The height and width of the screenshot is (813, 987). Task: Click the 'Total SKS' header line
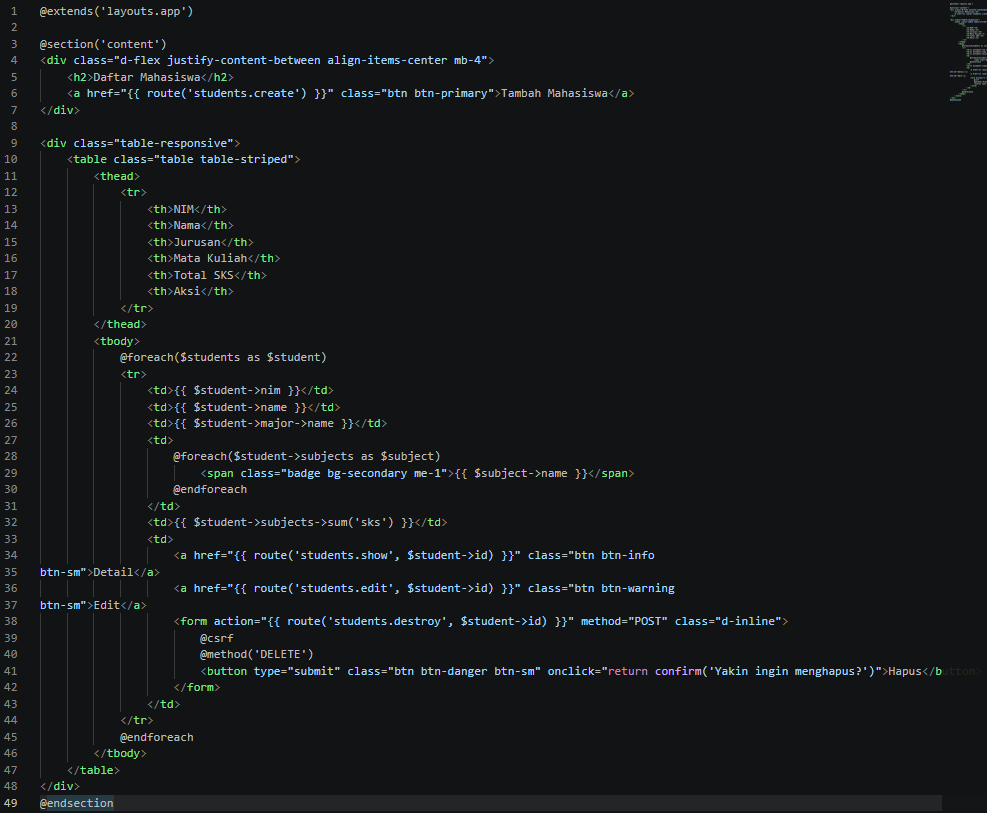(207, 276)
